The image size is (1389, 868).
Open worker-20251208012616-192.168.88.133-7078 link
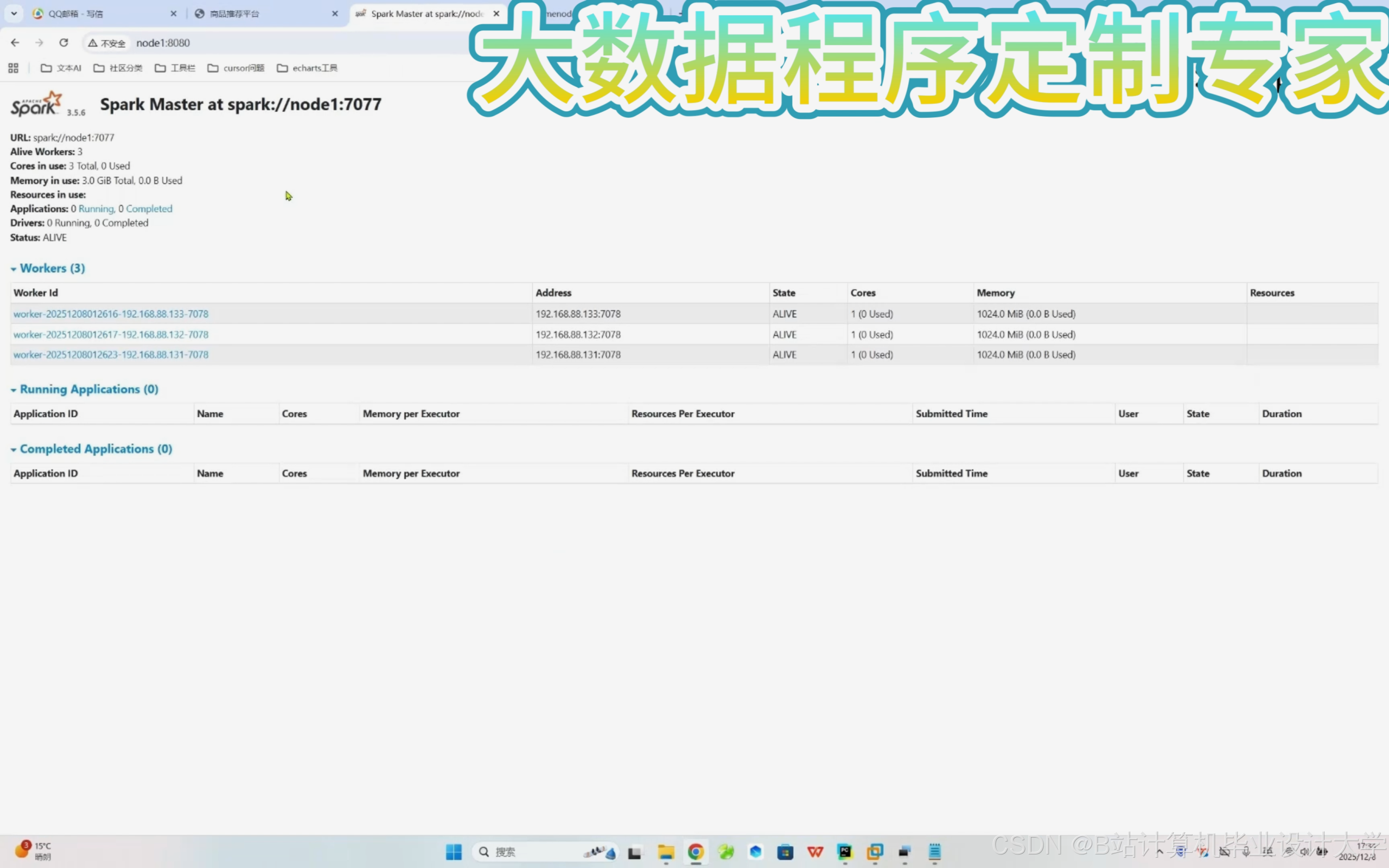110,314
